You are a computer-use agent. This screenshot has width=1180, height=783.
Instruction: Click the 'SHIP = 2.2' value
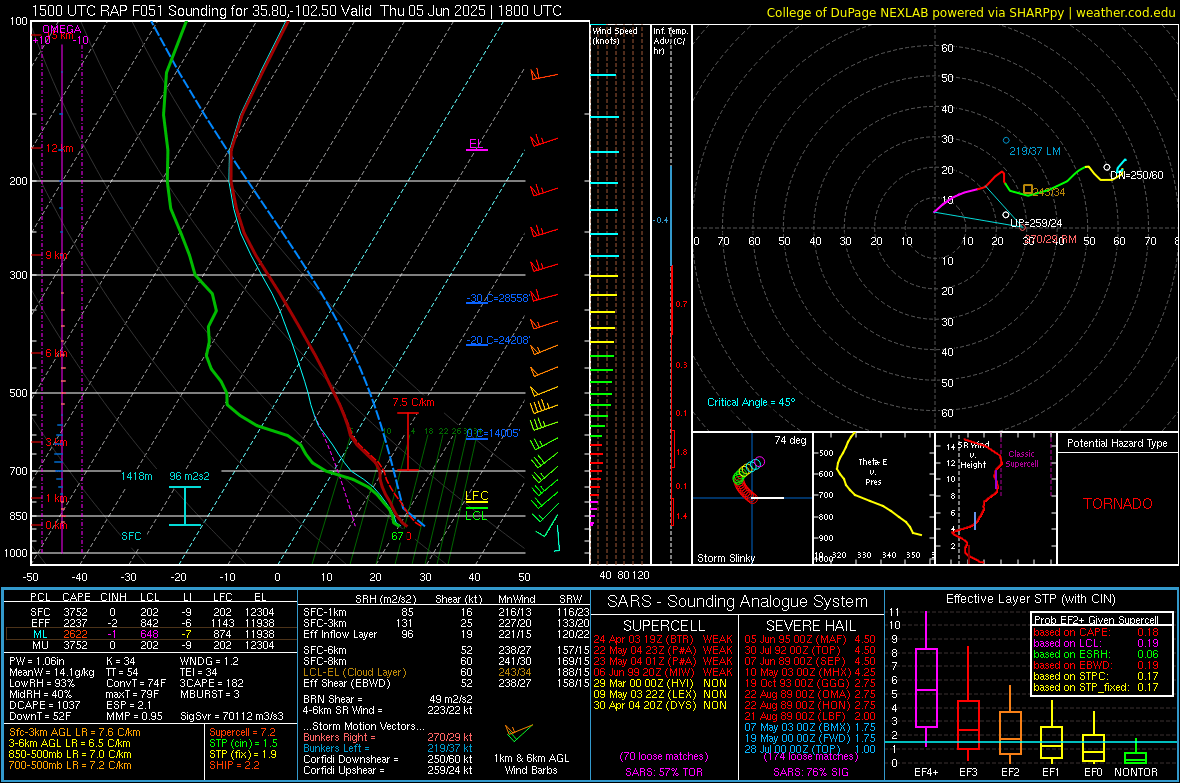[x=234, y=765]
